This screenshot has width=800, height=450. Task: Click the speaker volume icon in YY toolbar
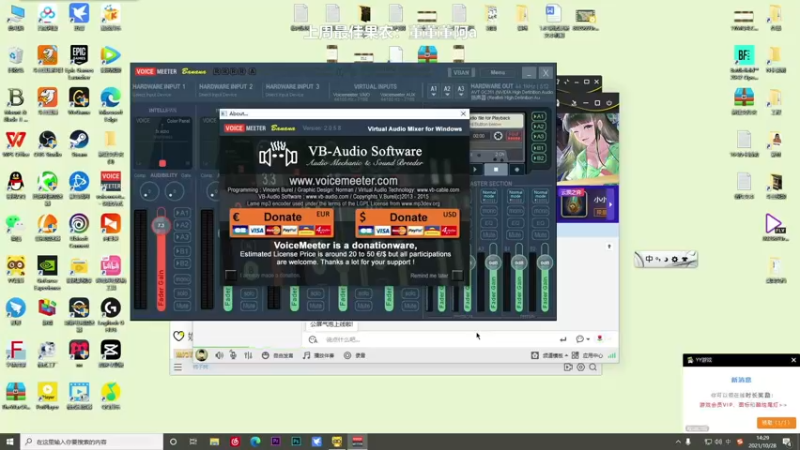pos(219,355)
